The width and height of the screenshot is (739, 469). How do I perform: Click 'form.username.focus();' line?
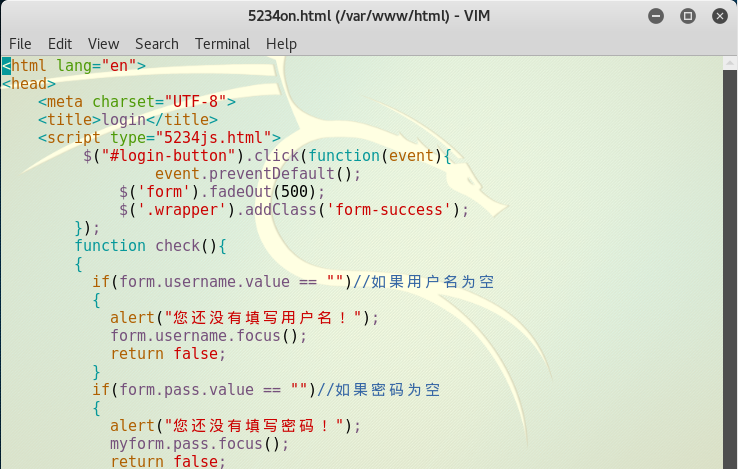[209, 336]
